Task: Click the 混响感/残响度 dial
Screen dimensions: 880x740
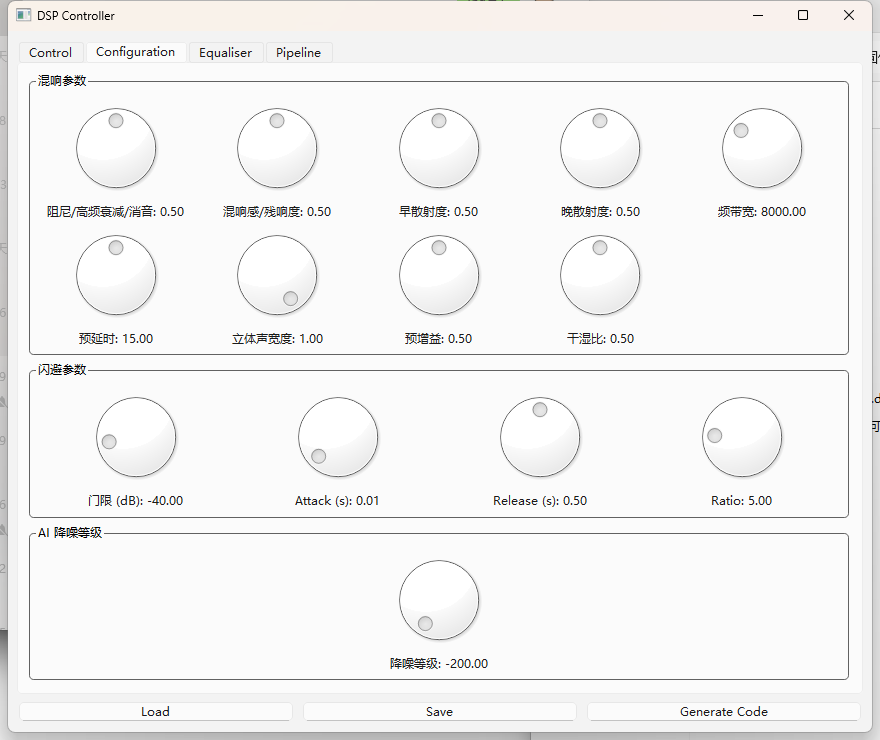Action: 277,148
